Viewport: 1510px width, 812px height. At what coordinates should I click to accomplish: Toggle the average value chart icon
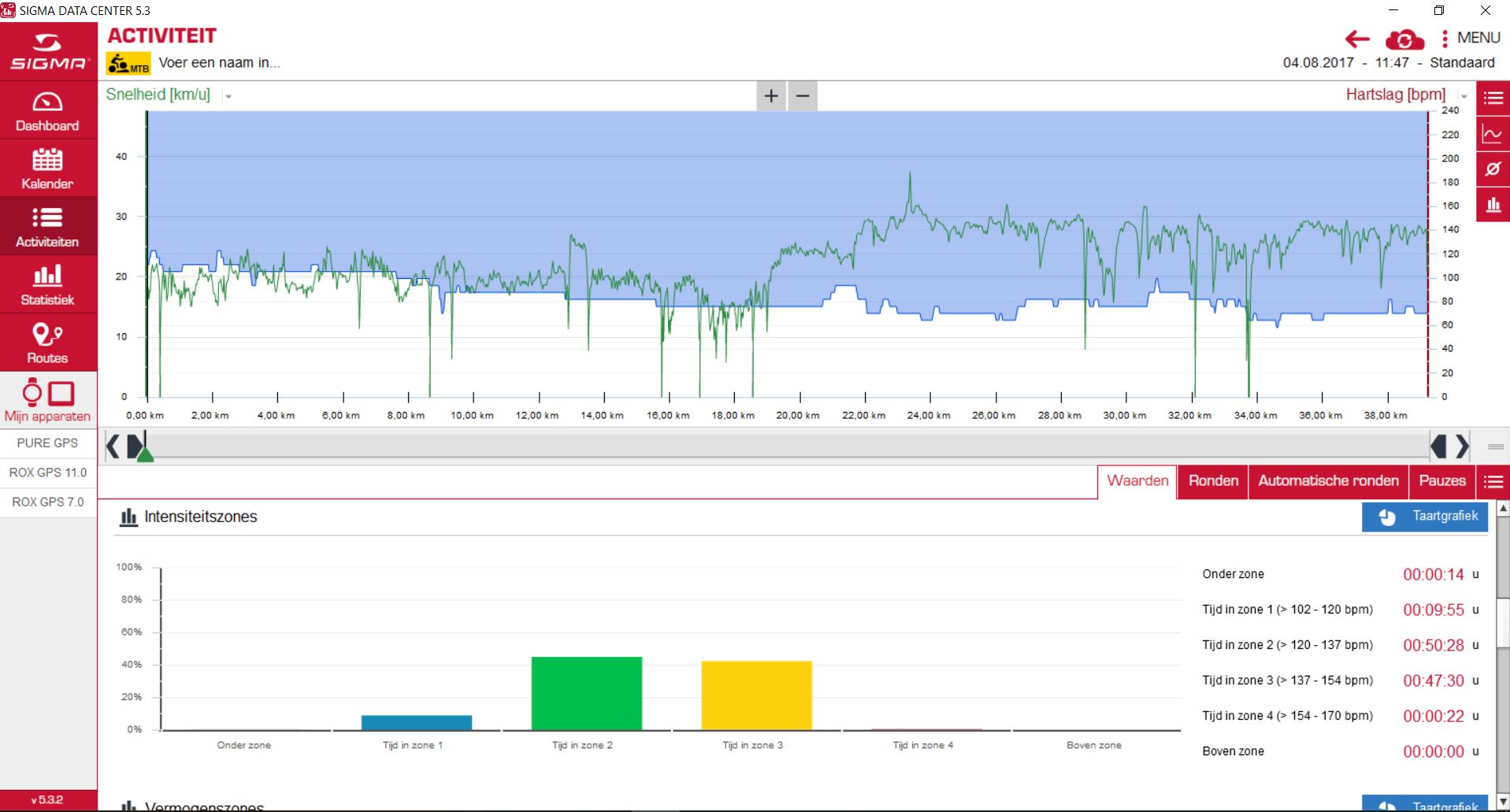coord(1493,169)
